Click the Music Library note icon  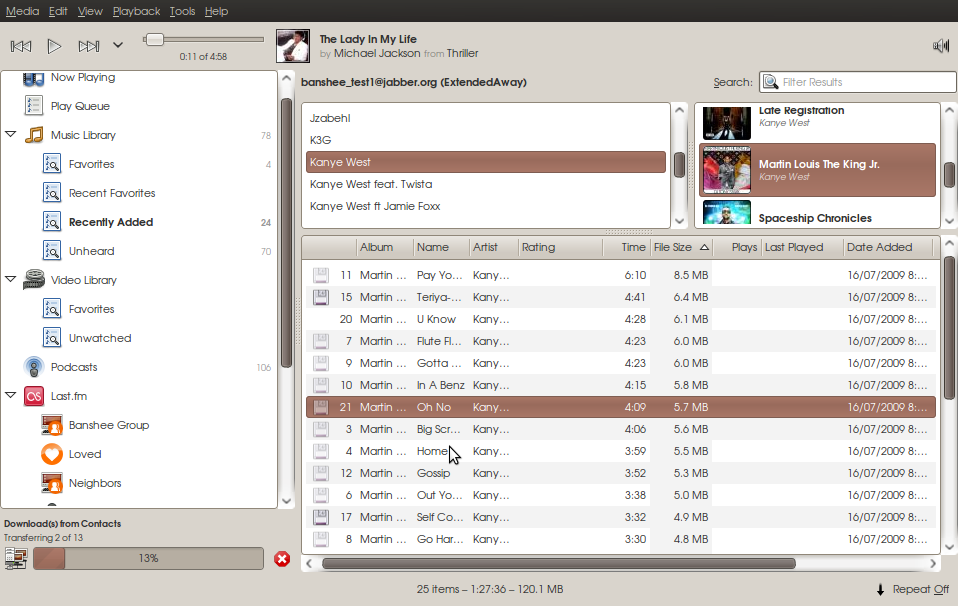tap(34, 135)
